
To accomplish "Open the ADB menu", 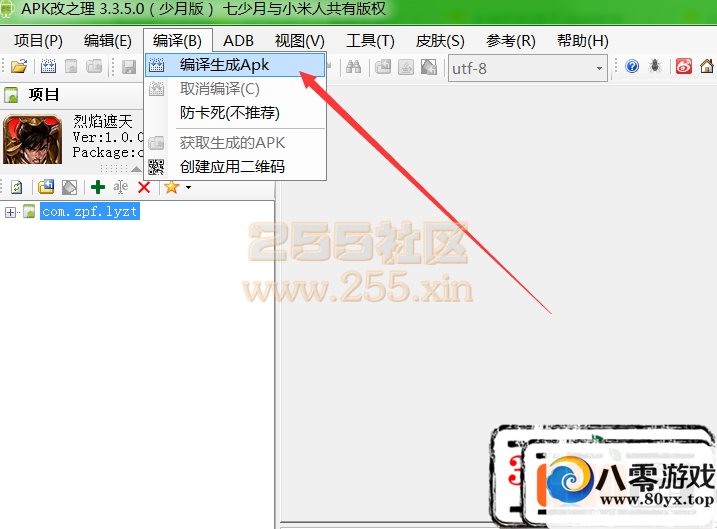I will (x=238, y=41).
